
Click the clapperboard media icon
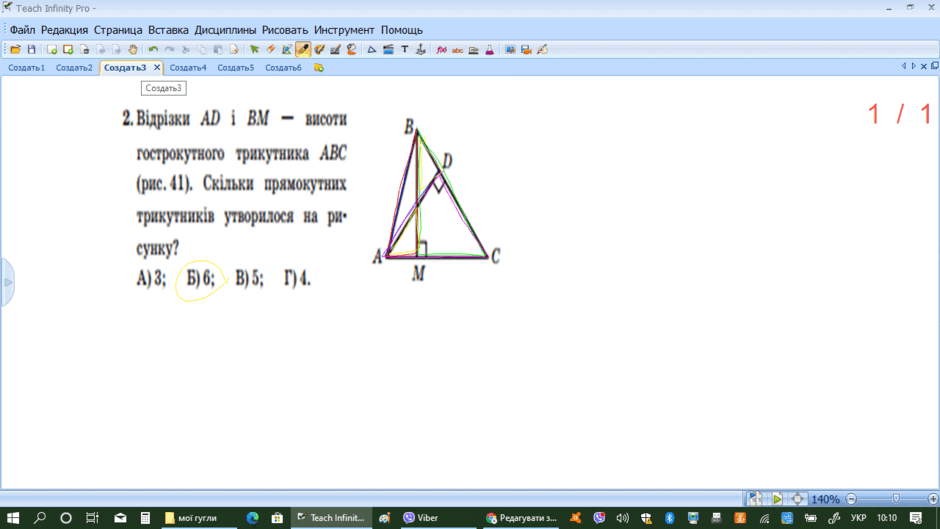click(388, 50)
